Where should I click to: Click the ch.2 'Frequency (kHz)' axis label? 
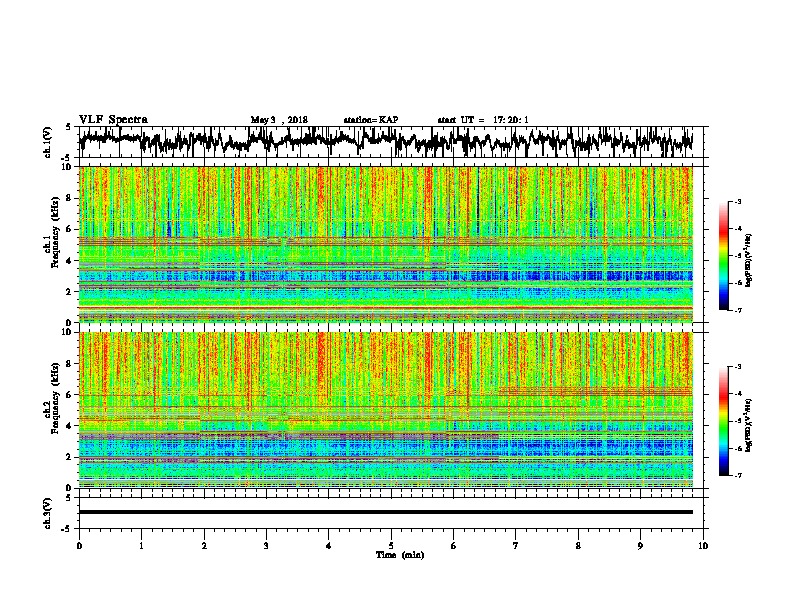[55, 398]
